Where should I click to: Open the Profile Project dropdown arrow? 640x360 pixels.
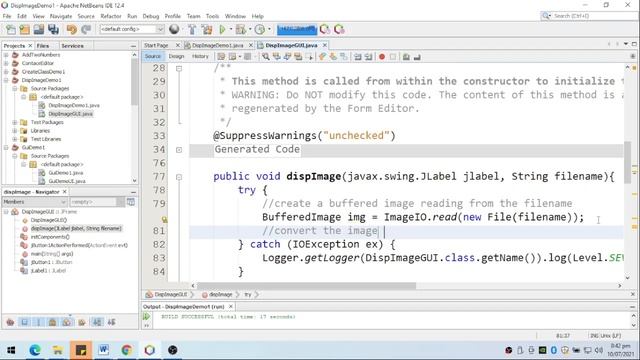(269, 29)
